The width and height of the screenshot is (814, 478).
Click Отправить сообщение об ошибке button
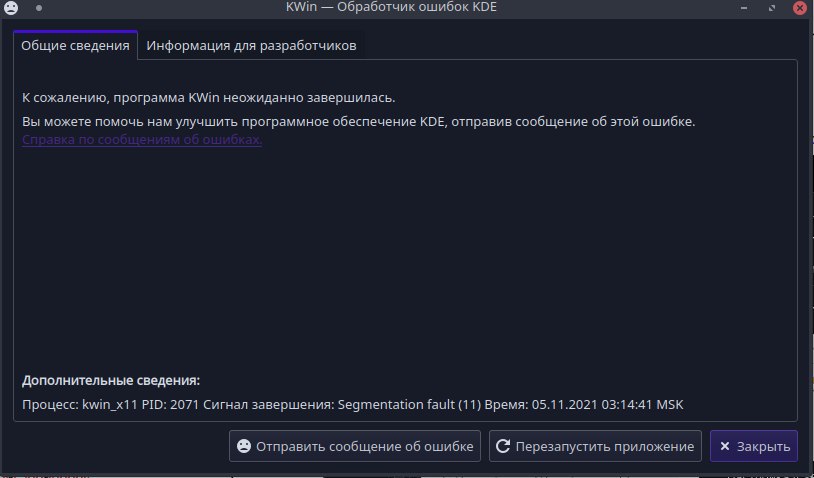[x=355, y=446]
